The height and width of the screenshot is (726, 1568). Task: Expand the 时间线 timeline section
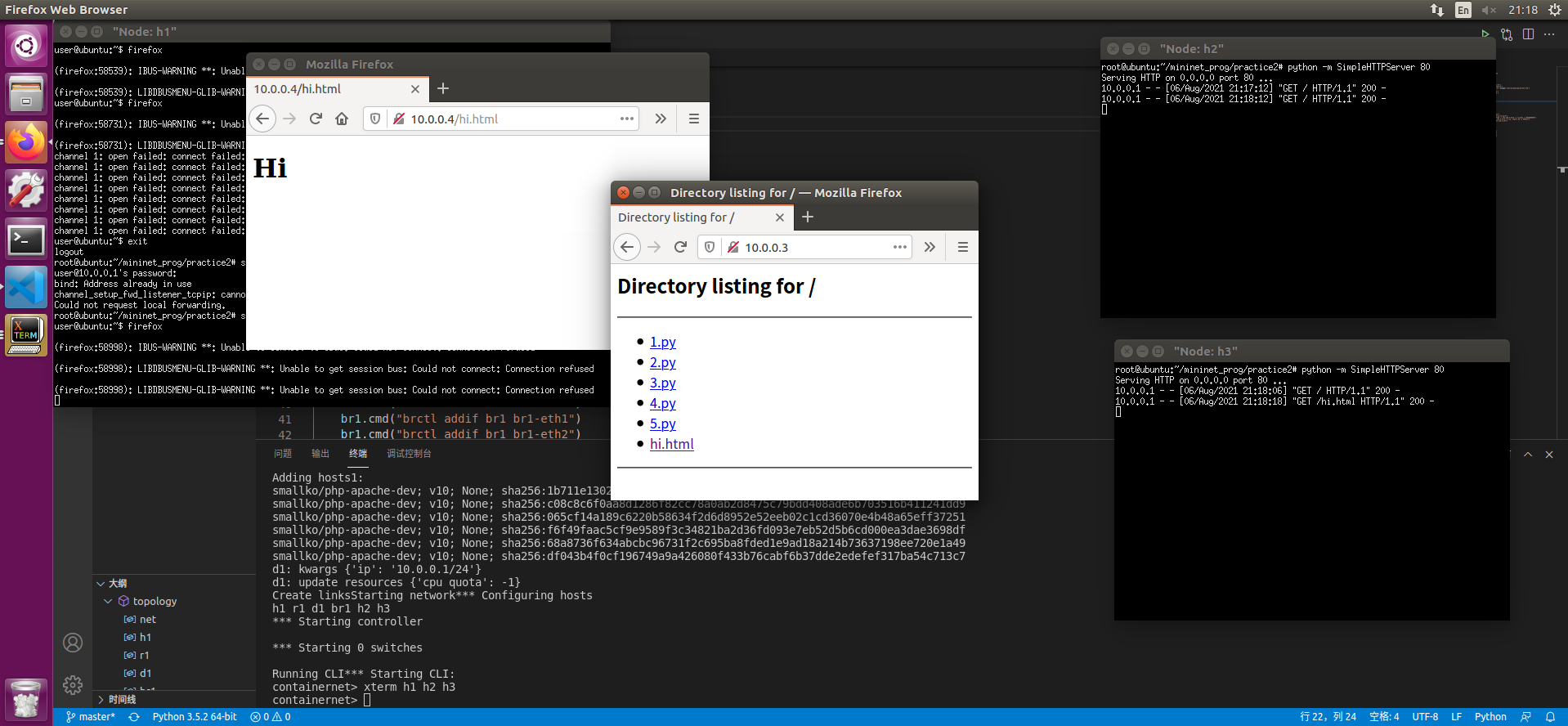[114, 700]
